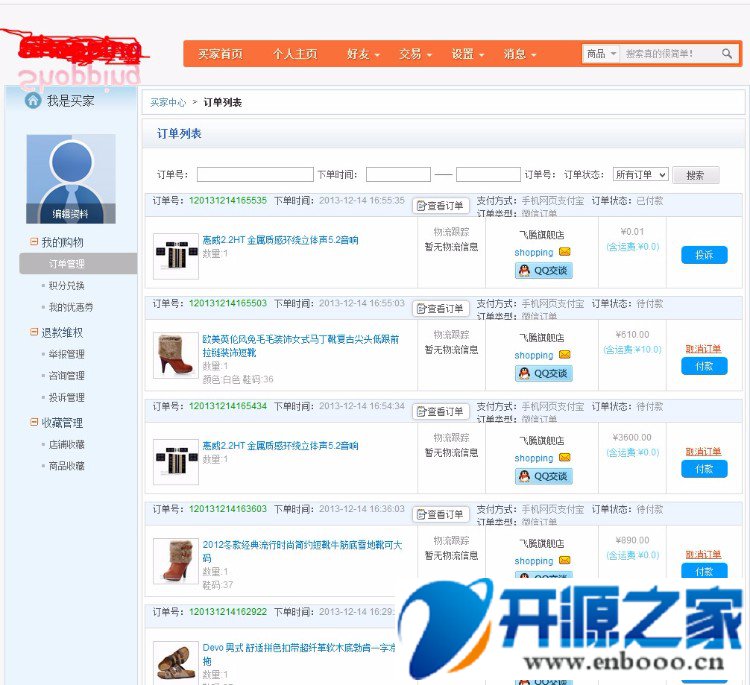The image size is (750, 685).
Task: Open 我的优惠券 in the sidebar
Action: click(x=71, y=307)
